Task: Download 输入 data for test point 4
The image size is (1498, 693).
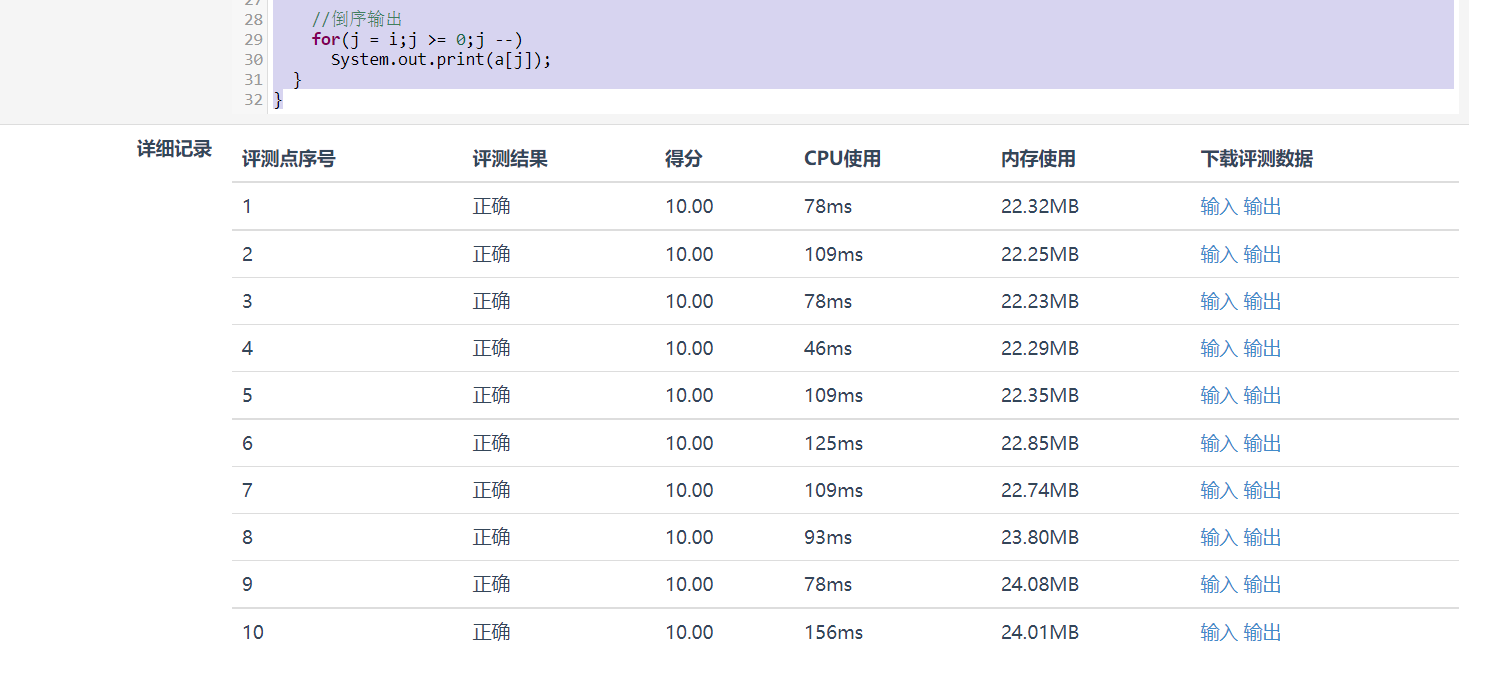Action: 1219,348
